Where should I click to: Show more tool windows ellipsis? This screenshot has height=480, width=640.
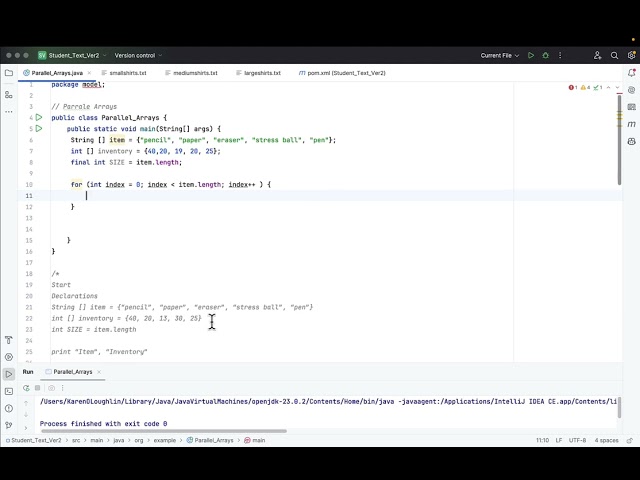point(9,111)
